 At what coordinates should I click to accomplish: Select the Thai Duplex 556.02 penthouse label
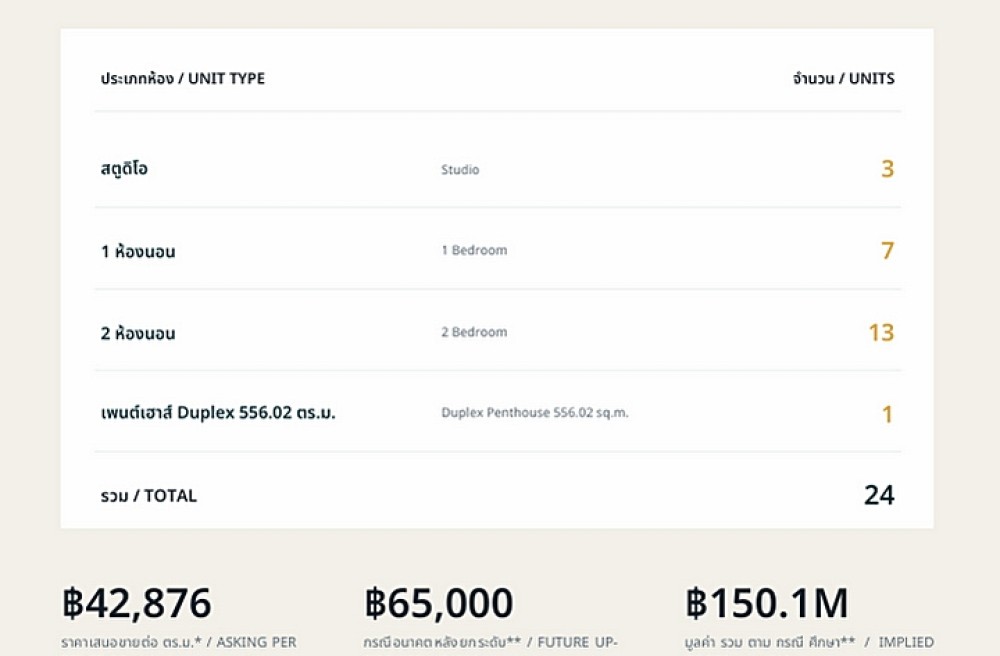(218, 412)
